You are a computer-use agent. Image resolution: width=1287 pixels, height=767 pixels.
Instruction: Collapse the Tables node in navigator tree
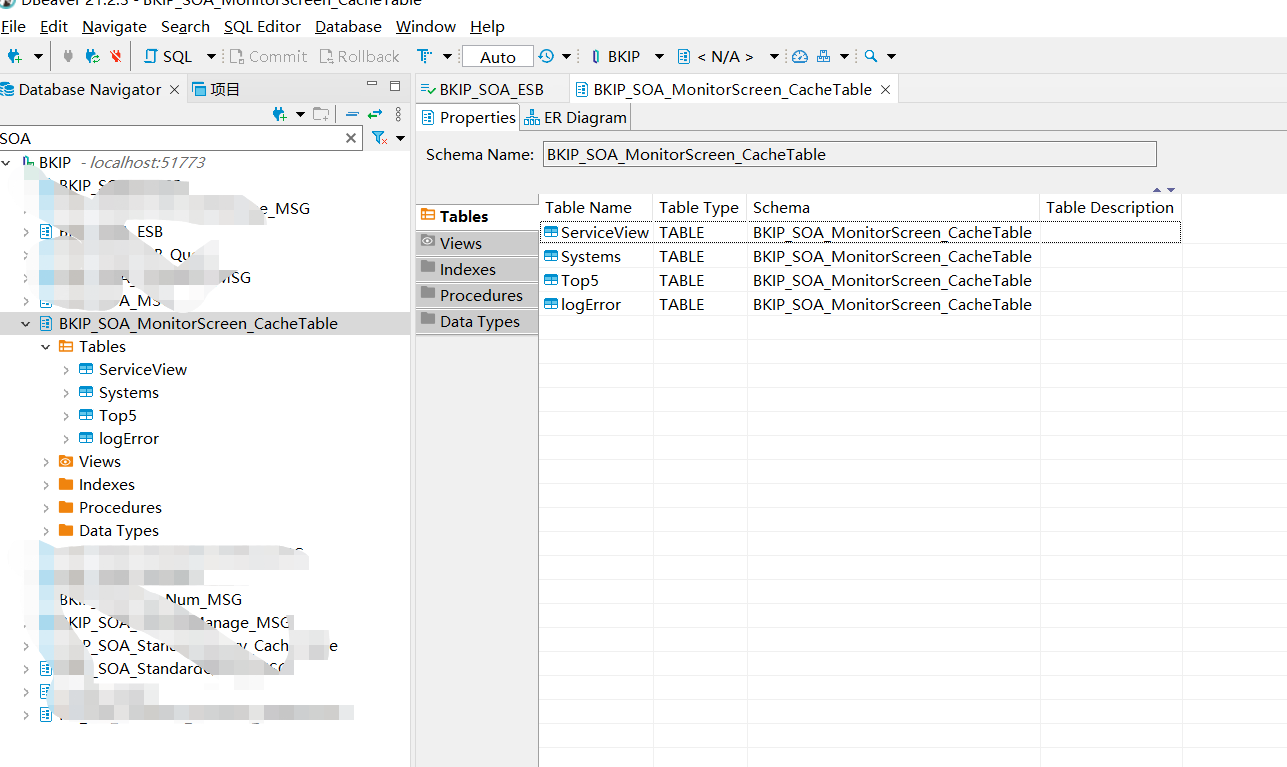46,347
